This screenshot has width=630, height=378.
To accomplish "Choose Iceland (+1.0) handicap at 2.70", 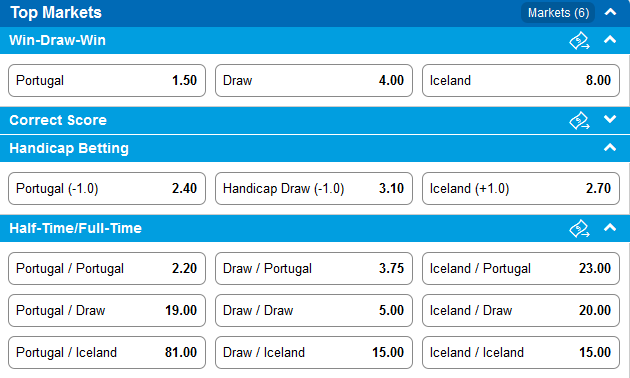I will [521, 188].
